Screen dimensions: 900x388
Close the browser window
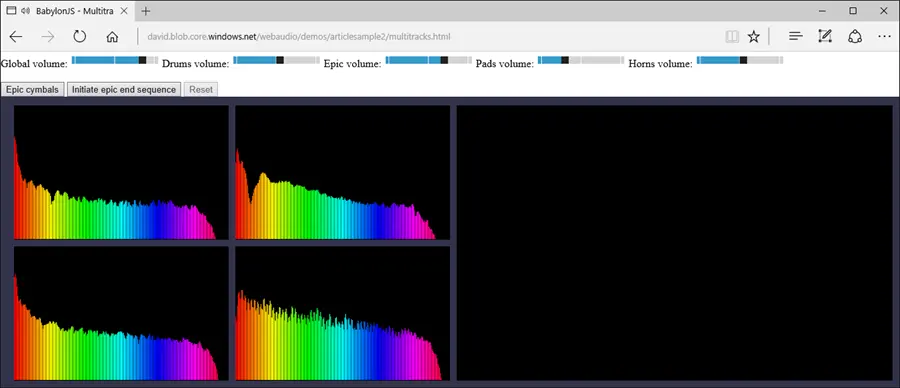coord(883,11)
